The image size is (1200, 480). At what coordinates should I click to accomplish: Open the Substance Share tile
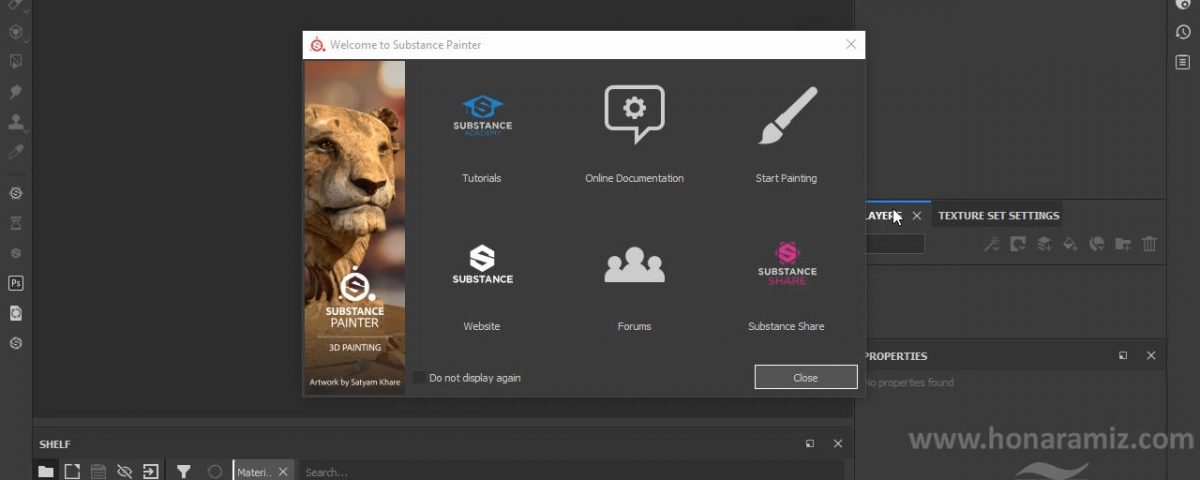(787, 286)
